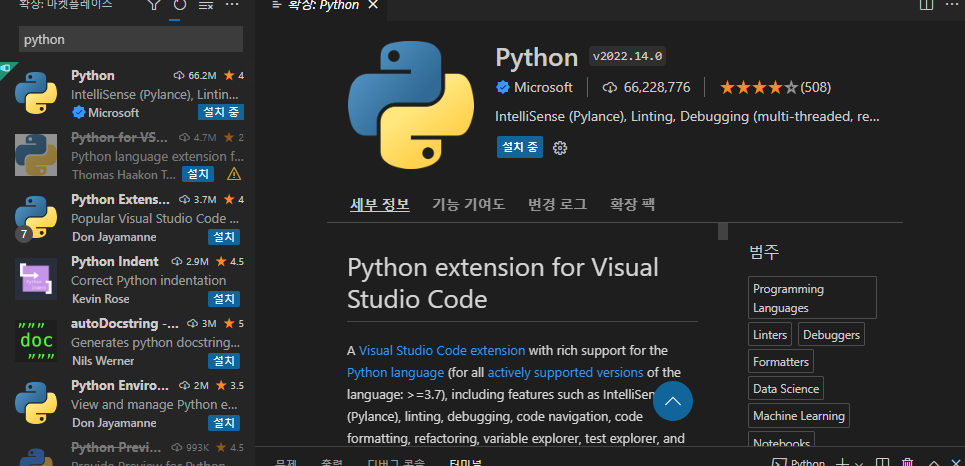Click the green doc autoDocstring icon

tap(36, 340)
